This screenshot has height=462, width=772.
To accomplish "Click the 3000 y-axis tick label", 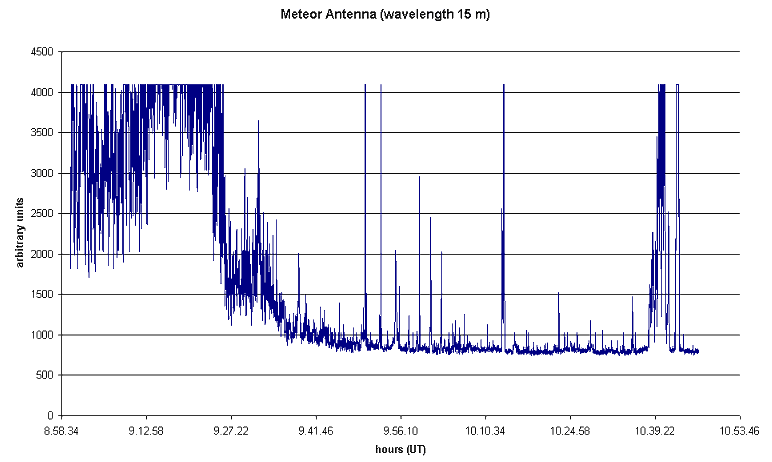I will (42, 174).
